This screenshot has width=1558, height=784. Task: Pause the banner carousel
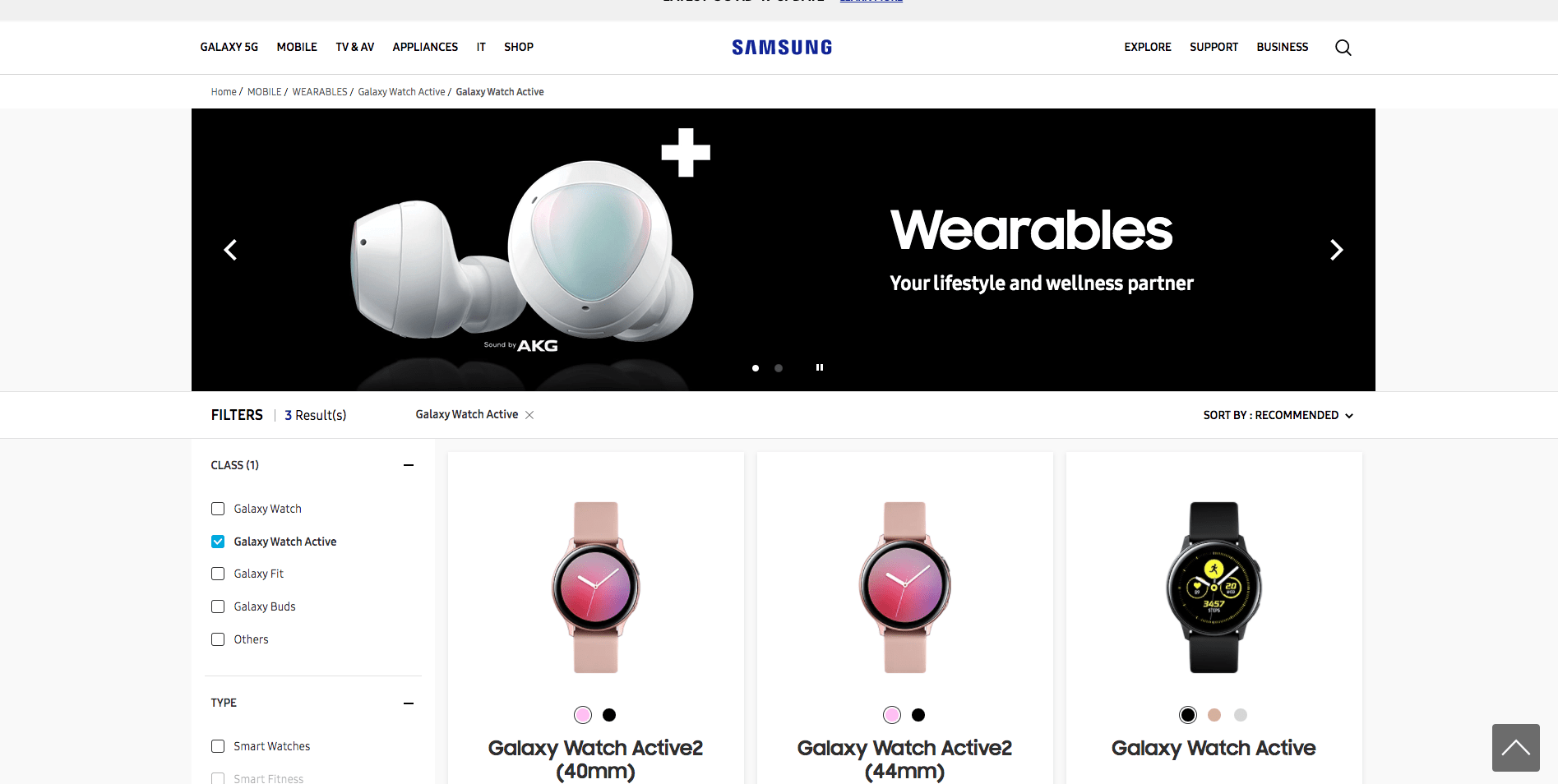tap(820, 367)
